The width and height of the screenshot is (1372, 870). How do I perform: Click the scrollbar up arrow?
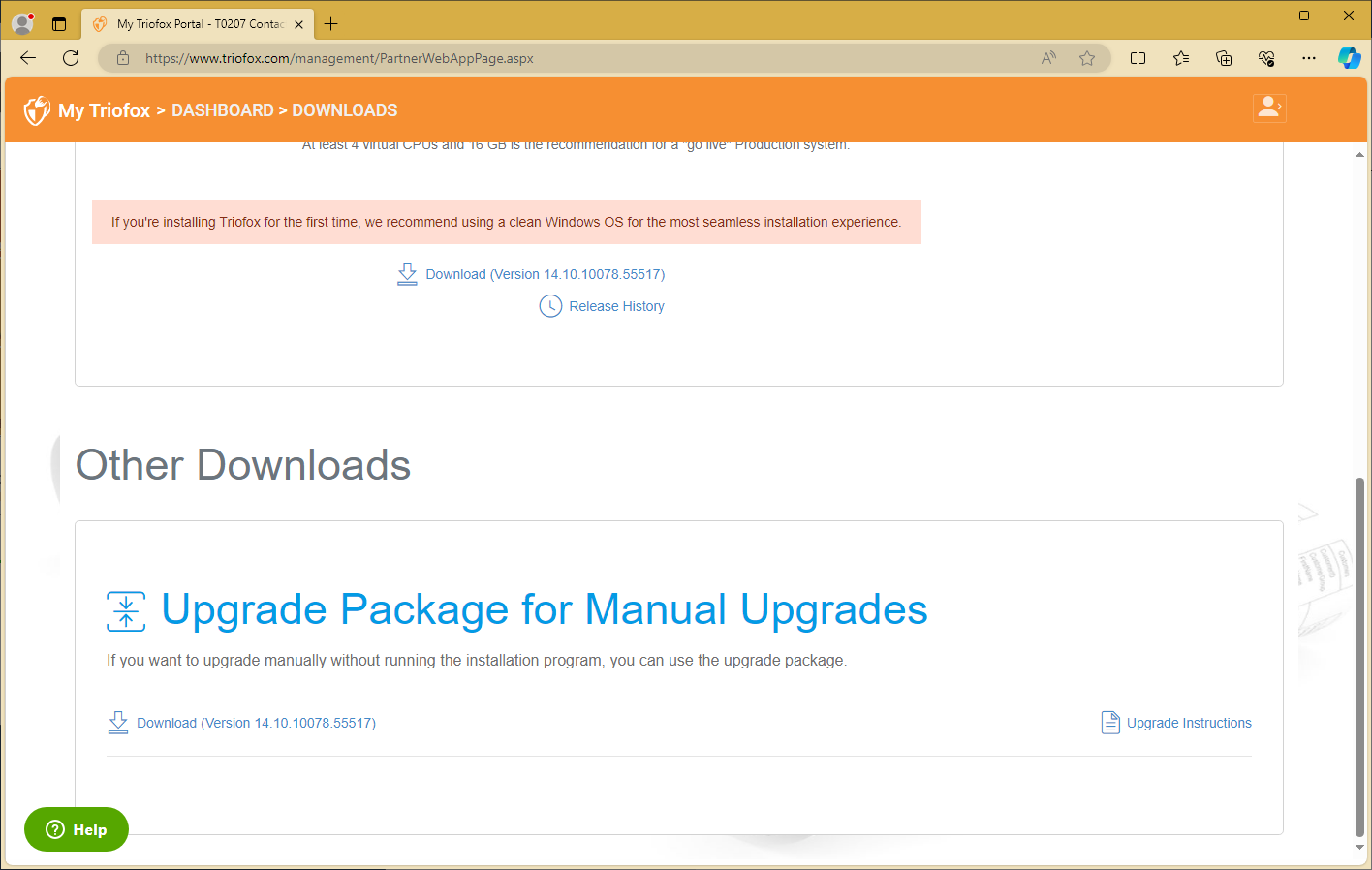tap(1359, 154)
